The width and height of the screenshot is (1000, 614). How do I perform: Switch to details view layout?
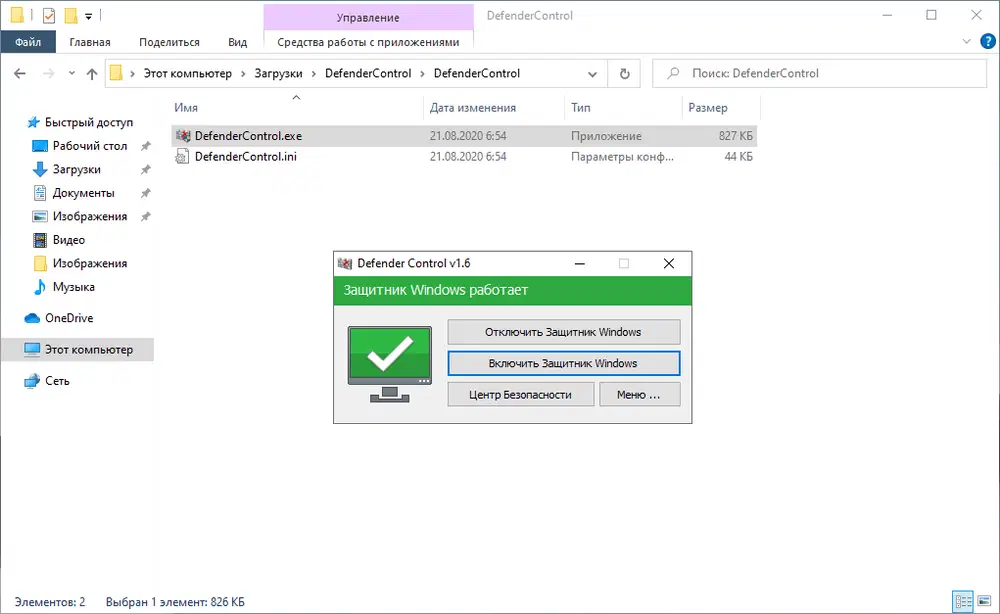pyautogui.click(x=963, y=601)
